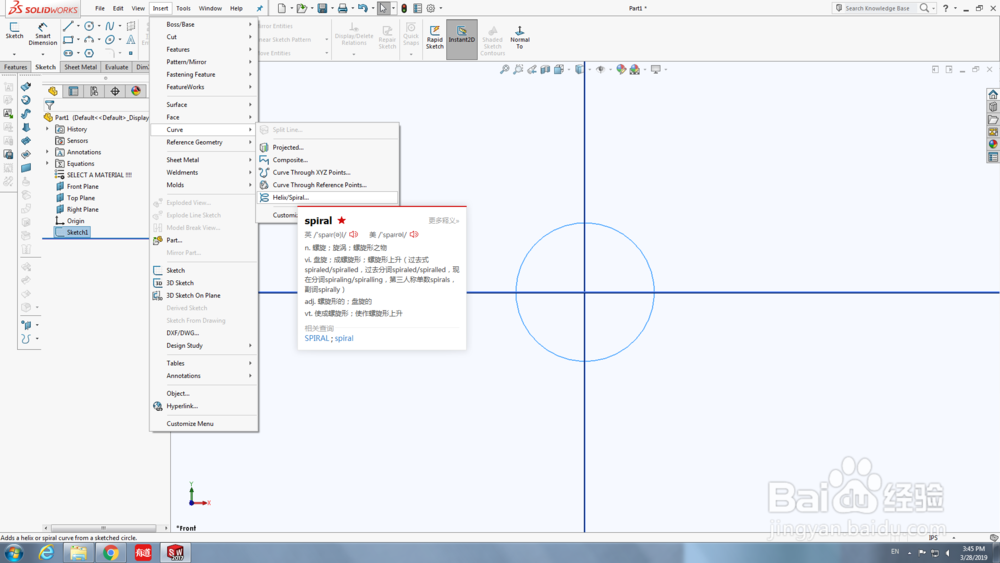This screenshot has width=1000, height=563.
Task: Open the Insert menu
Action: click(160, 8)
